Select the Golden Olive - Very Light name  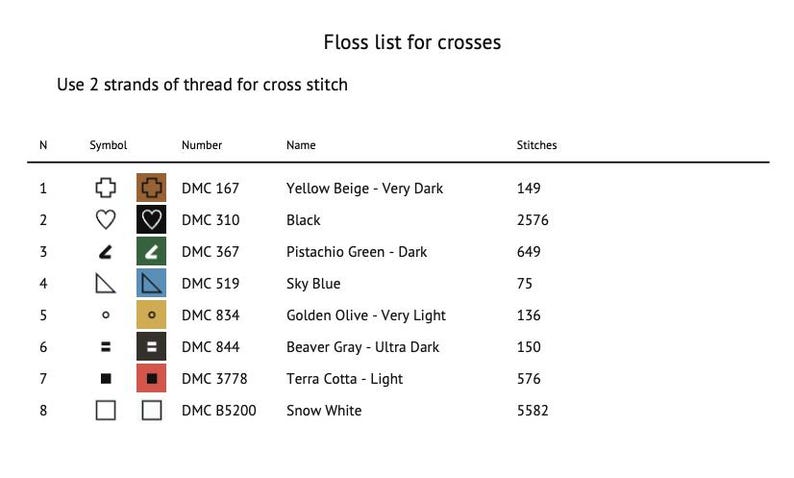pos(366,315)
